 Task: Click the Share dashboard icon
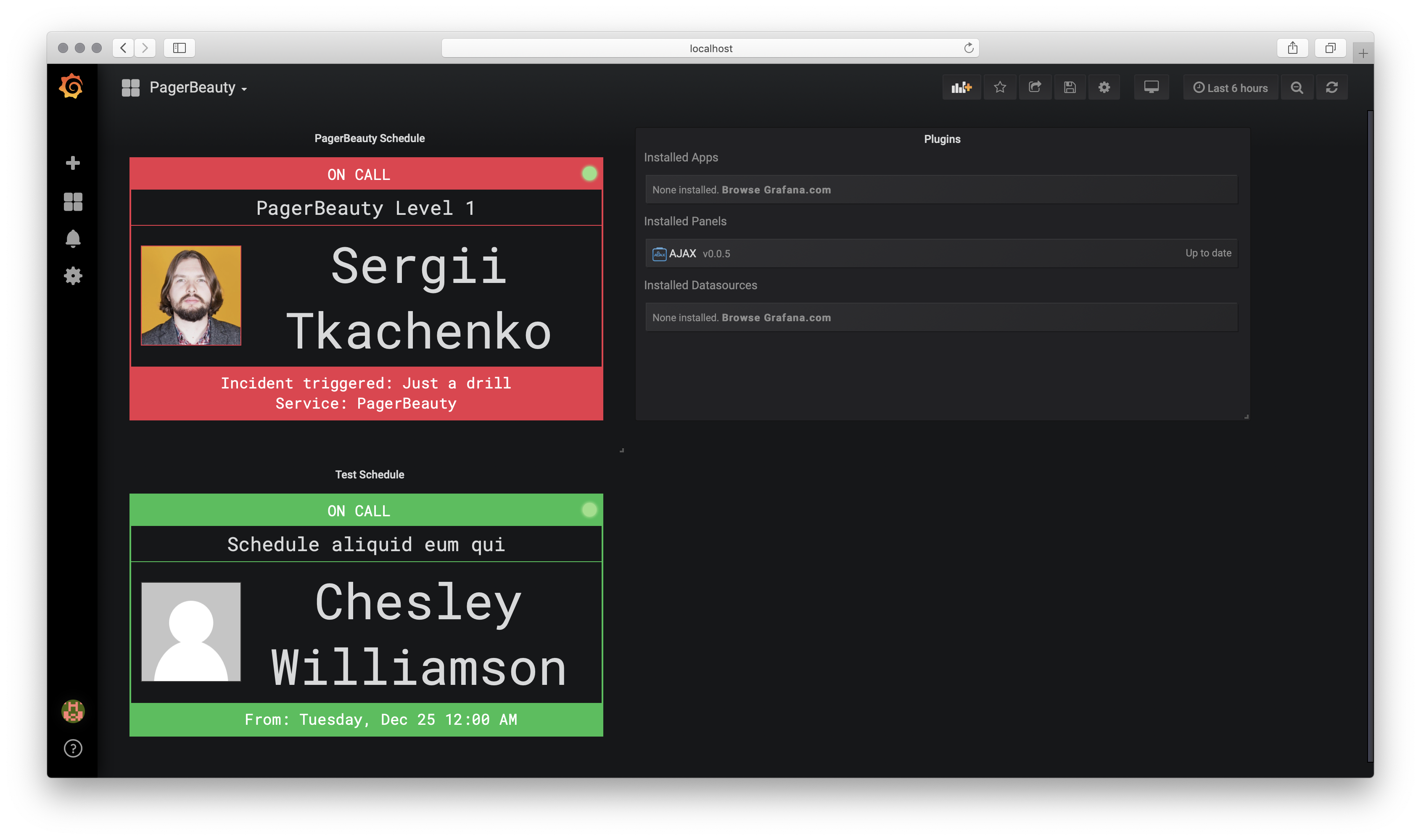point(1035,87)
